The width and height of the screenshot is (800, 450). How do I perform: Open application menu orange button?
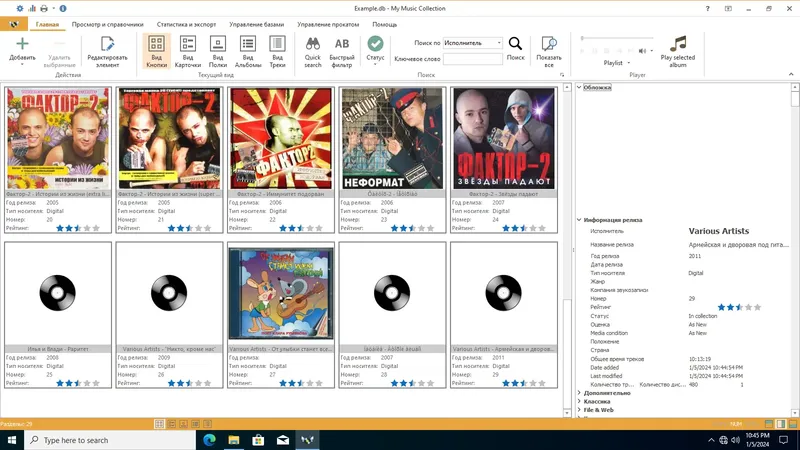(14, 24)
